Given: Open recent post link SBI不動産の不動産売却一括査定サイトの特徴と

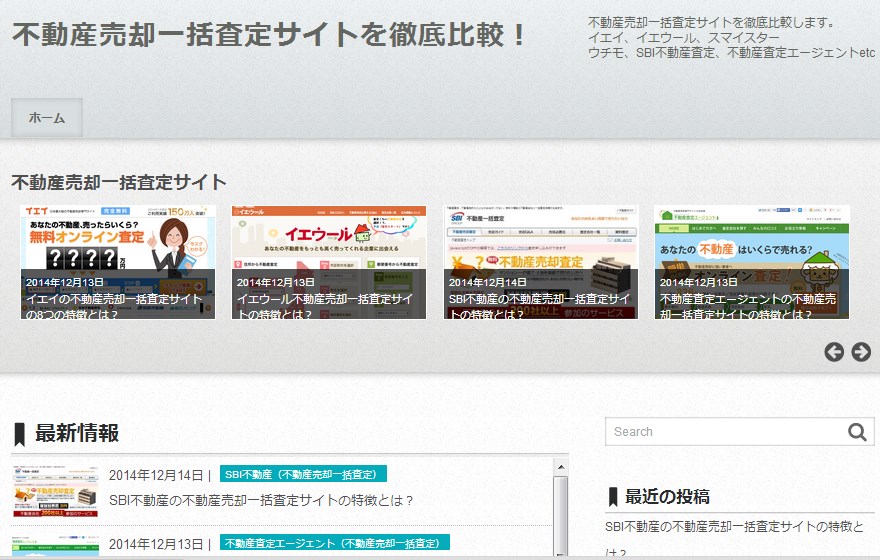Looking at the screenshot, I should [734, 526].
